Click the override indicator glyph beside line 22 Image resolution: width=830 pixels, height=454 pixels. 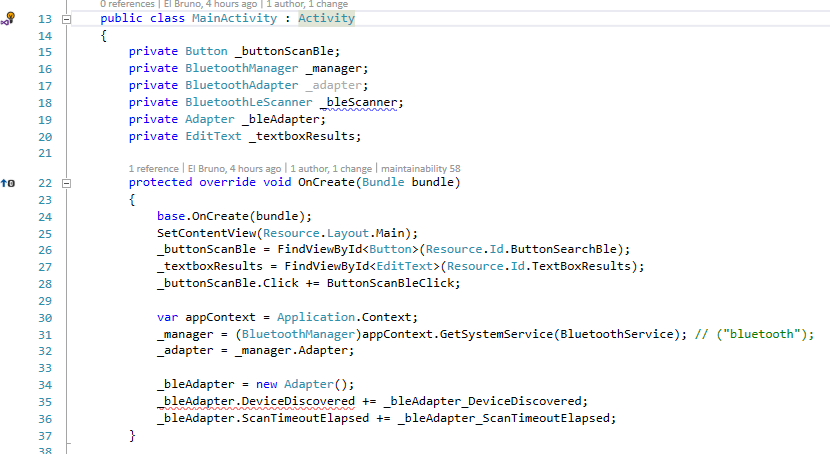(8, 183)
